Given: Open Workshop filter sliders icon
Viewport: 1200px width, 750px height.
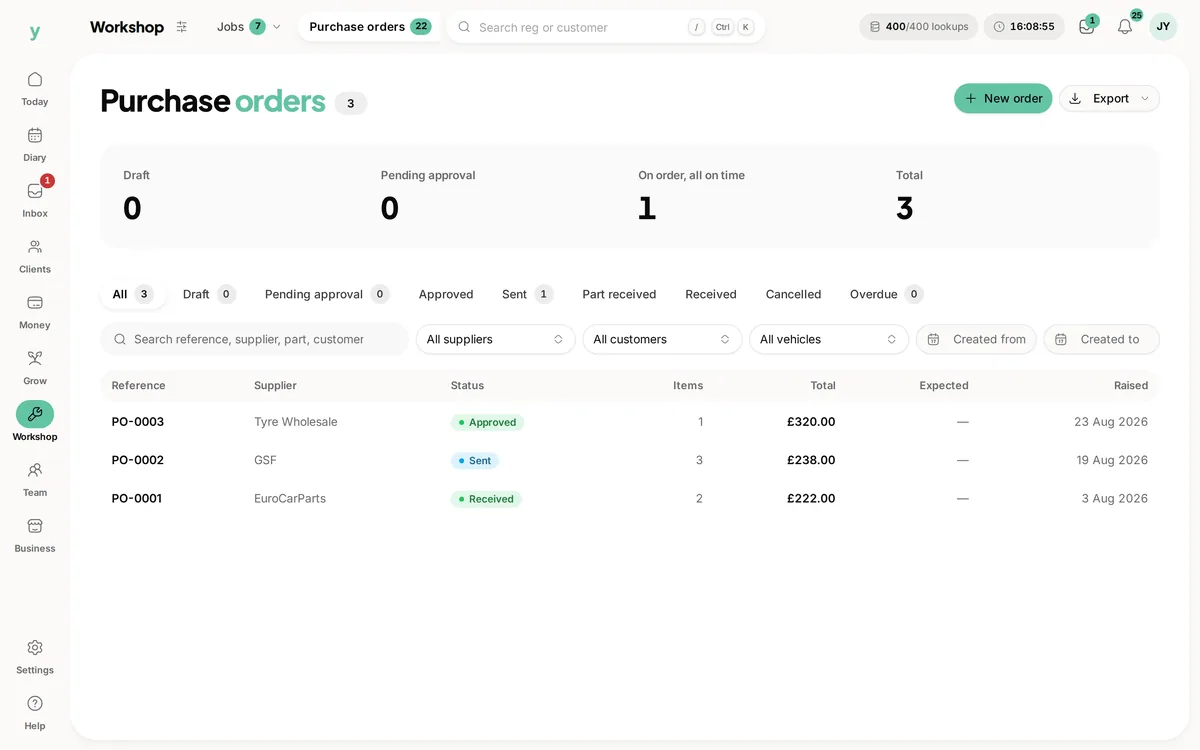Looking at the screenshot, I should tap(181, 27).
